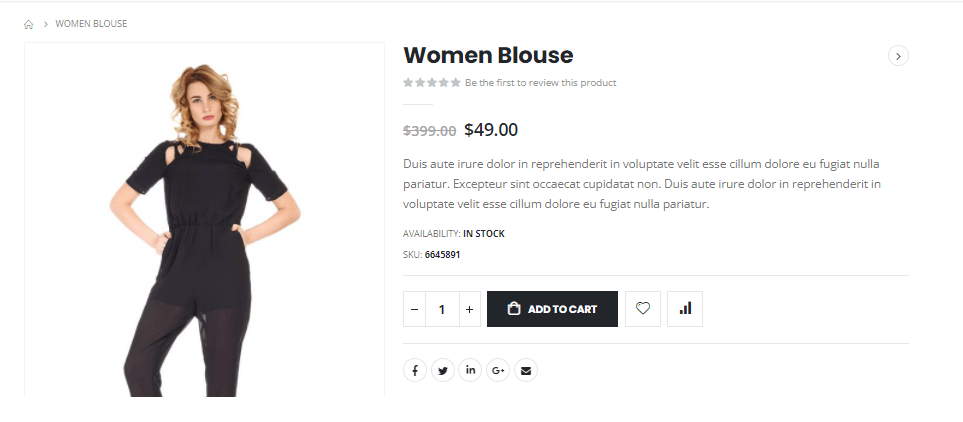Select the Women Blouse breadcrumb item
Screen dimensions: 963x422
(91, 24)
